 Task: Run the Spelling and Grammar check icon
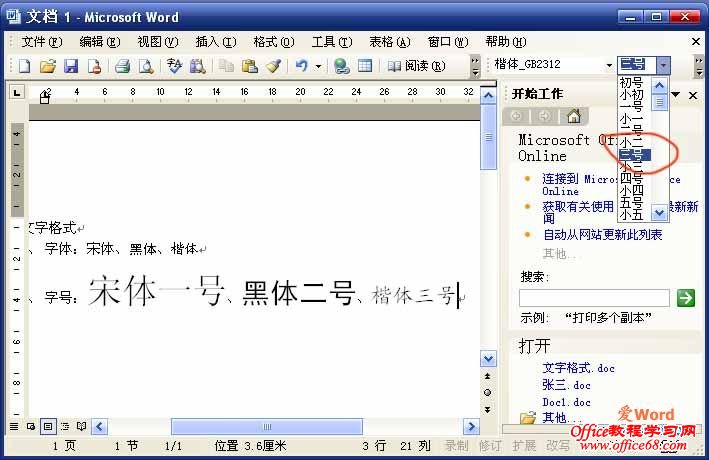pos(174,66)
